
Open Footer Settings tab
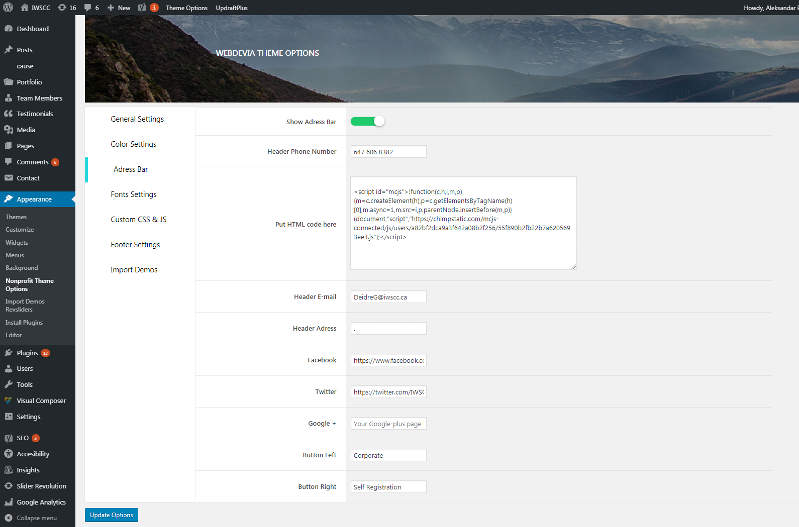[x=135, y=245]
